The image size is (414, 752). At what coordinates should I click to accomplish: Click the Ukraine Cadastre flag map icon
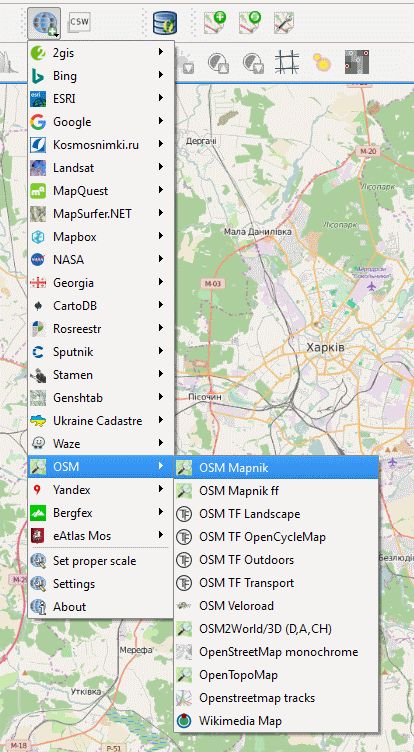[x=38, y=421]
